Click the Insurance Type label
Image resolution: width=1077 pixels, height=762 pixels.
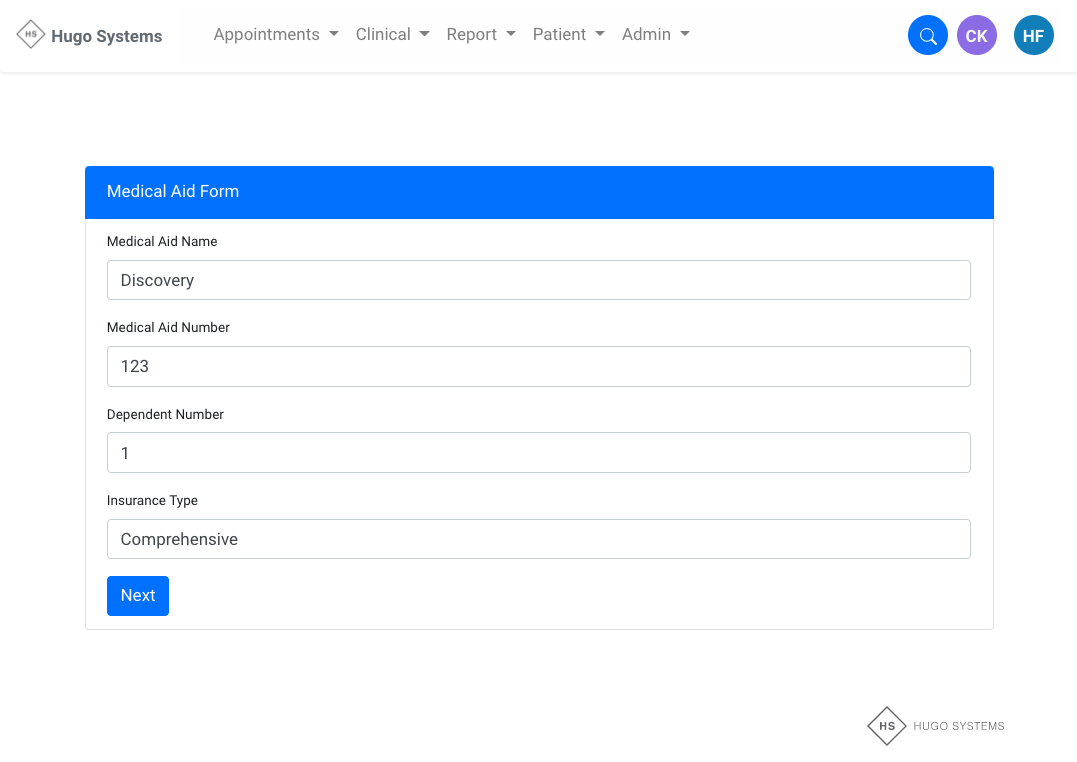(x=152, y=500)
